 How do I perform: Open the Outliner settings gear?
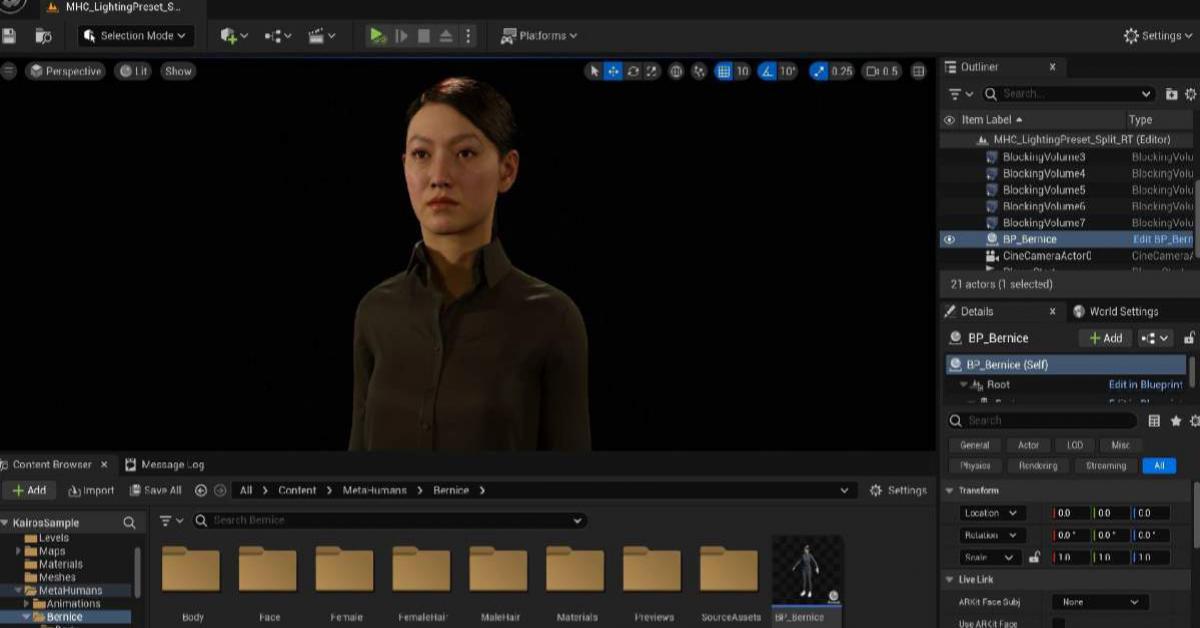tap(1190, 94)
